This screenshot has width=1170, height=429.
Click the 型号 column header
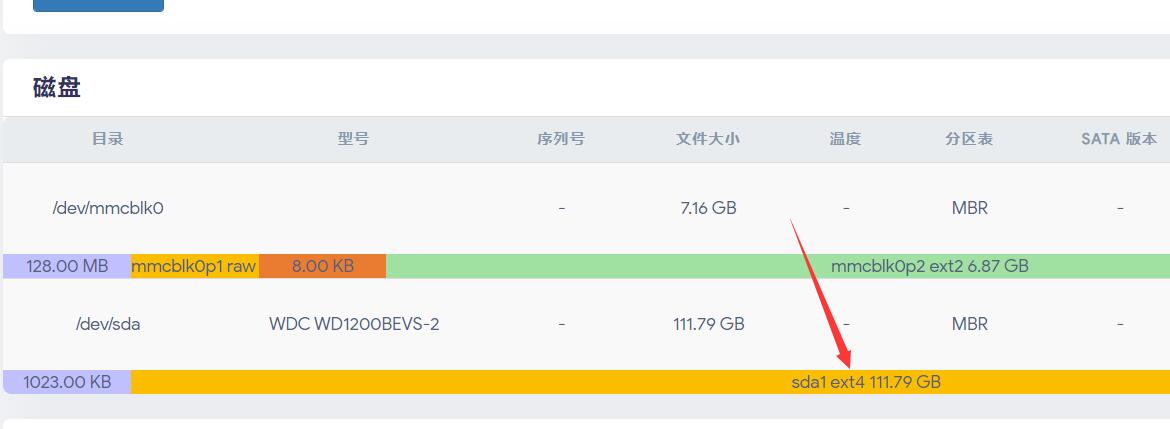click(353, 139)
